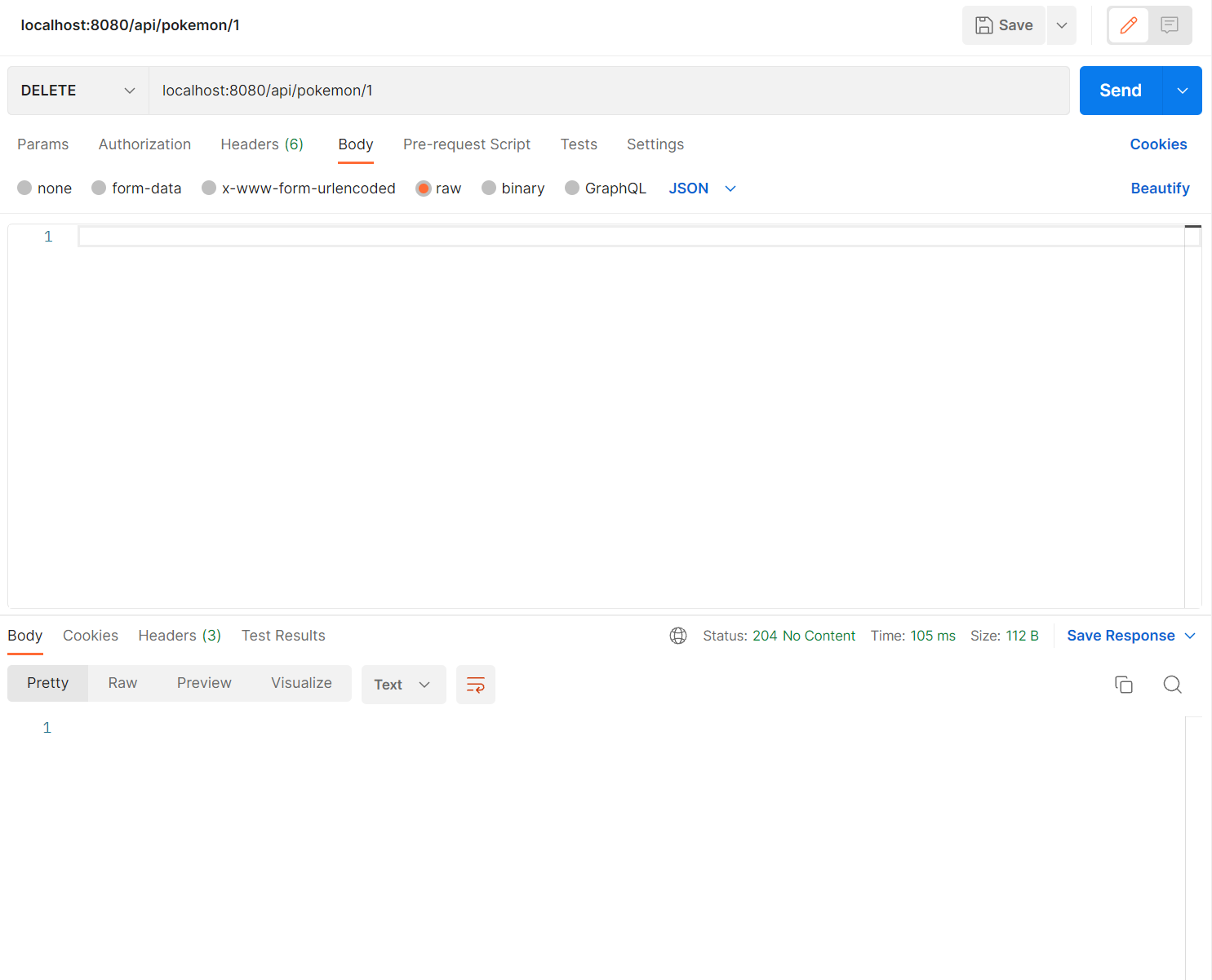The width and height of the screenshot is (1212, 980).
Task: Beautify the request body
Action: pos(1160,188)
